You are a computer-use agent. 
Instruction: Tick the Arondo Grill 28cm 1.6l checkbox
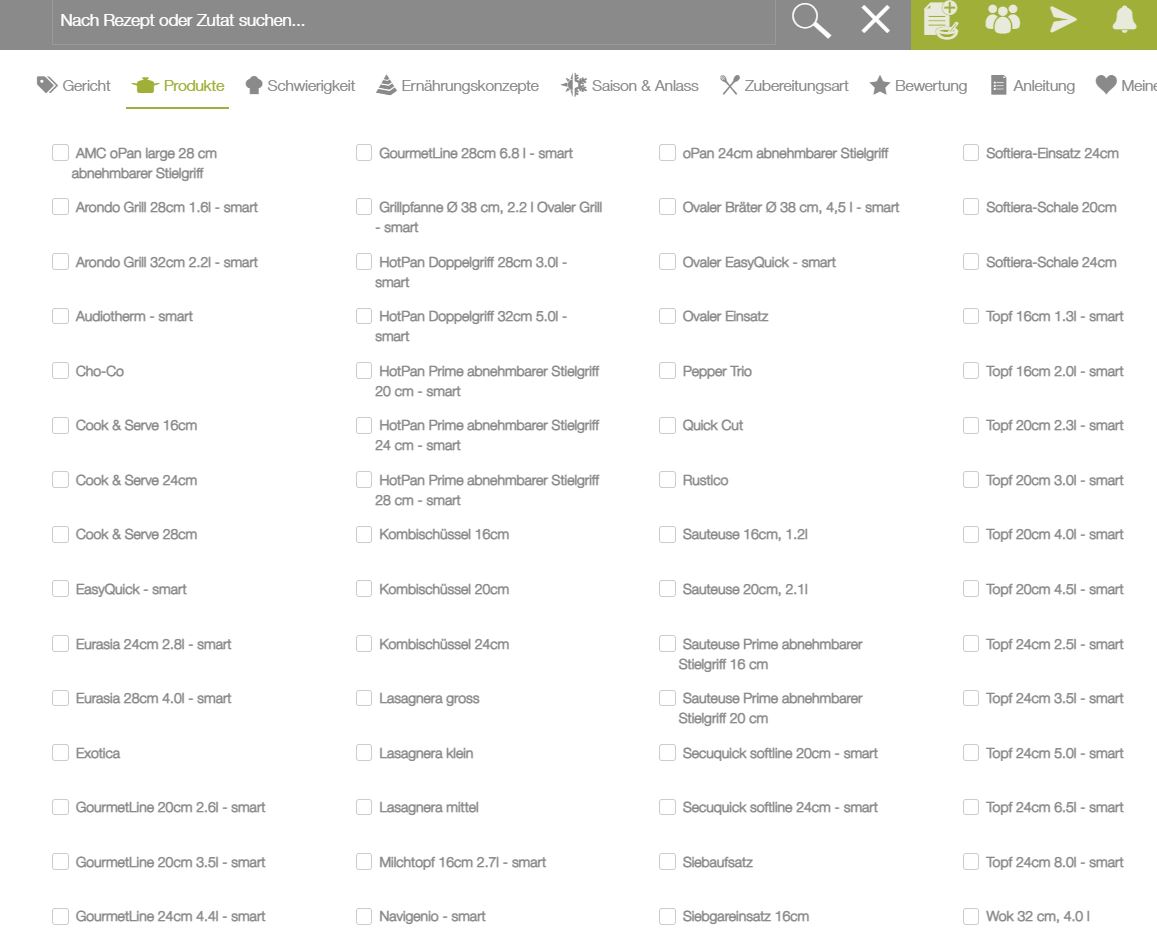click(61, 207)
